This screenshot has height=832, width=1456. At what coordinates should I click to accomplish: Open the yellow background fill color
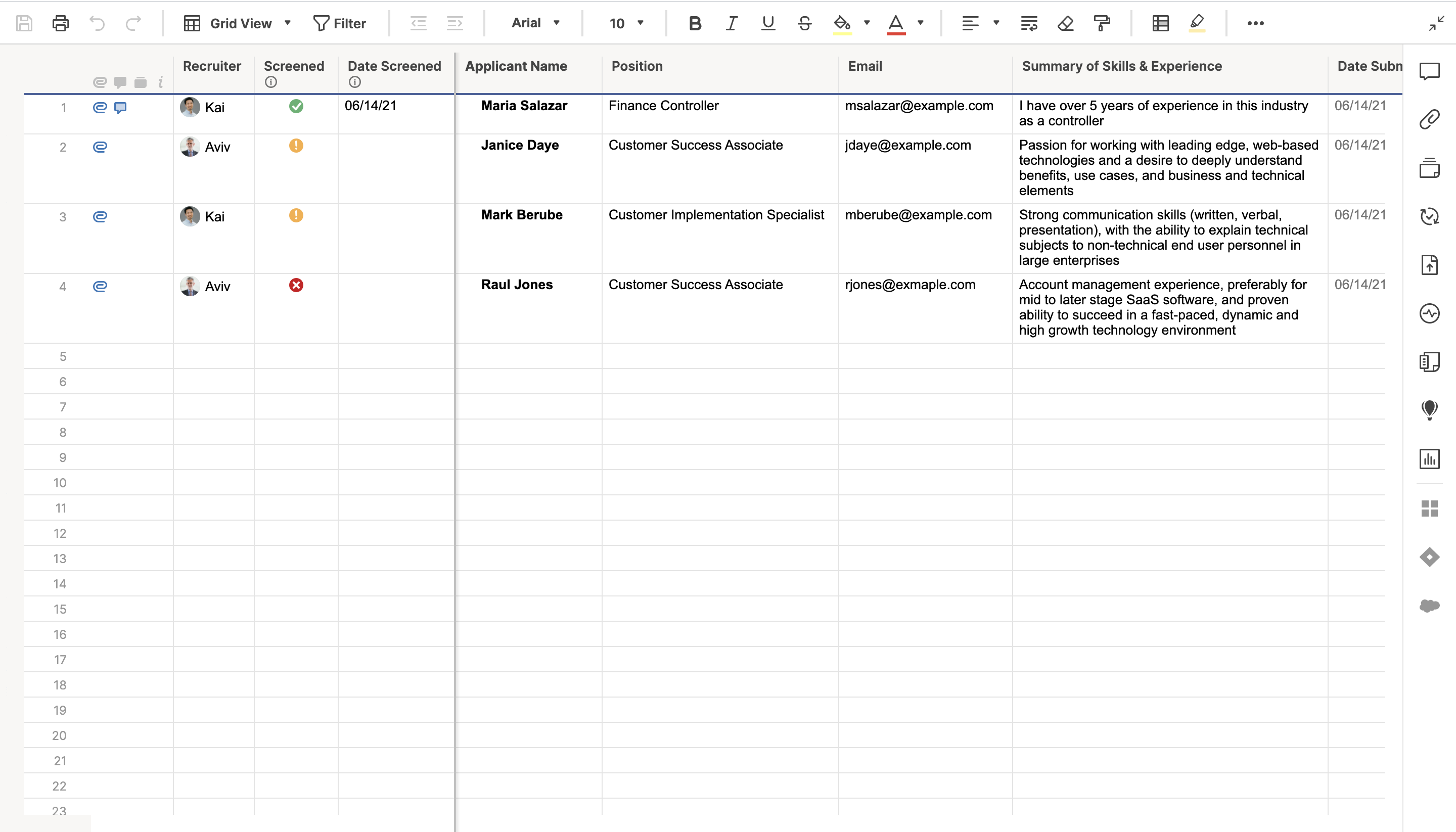click(x=842, y=23)
